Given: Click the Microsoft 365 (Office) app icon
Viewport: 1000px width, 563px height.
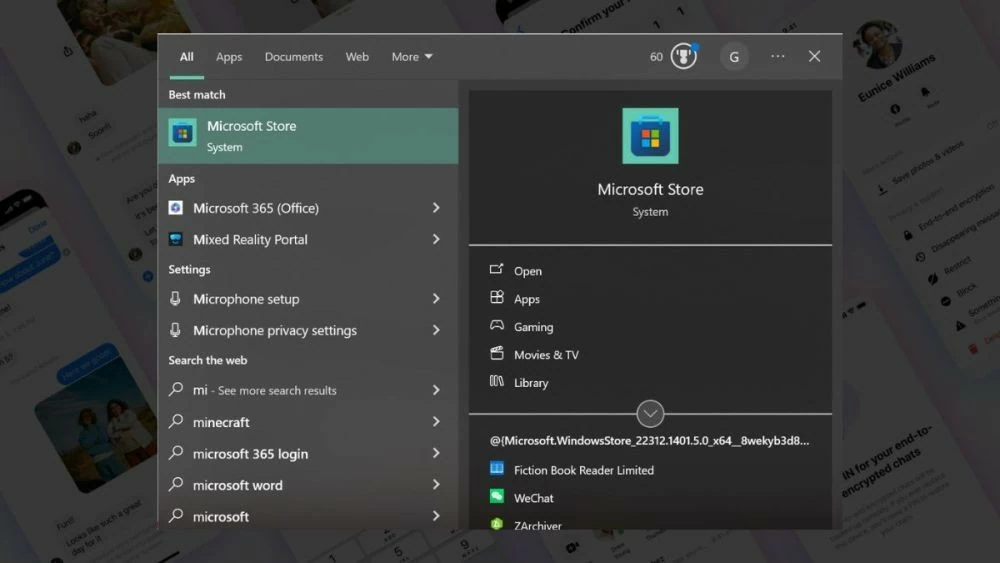Looking at the screenshot, I should (176, 208).
